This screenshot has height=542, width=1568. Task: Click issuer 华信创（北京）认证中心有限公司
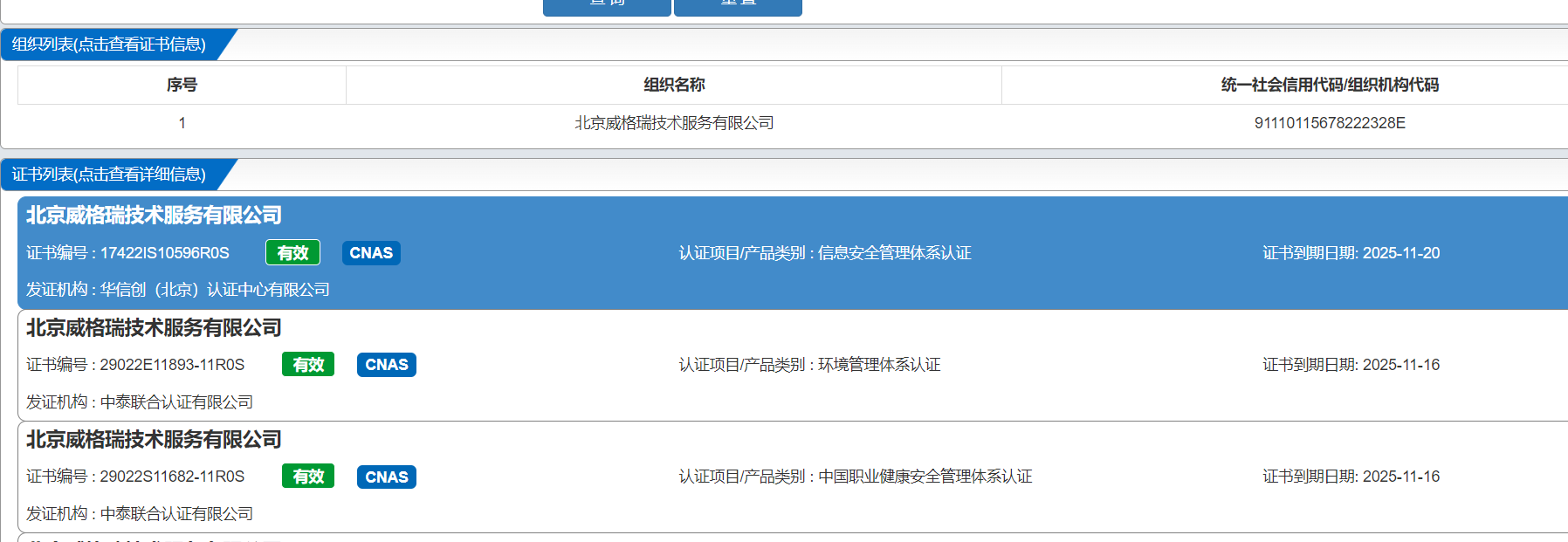coord(215,290)
